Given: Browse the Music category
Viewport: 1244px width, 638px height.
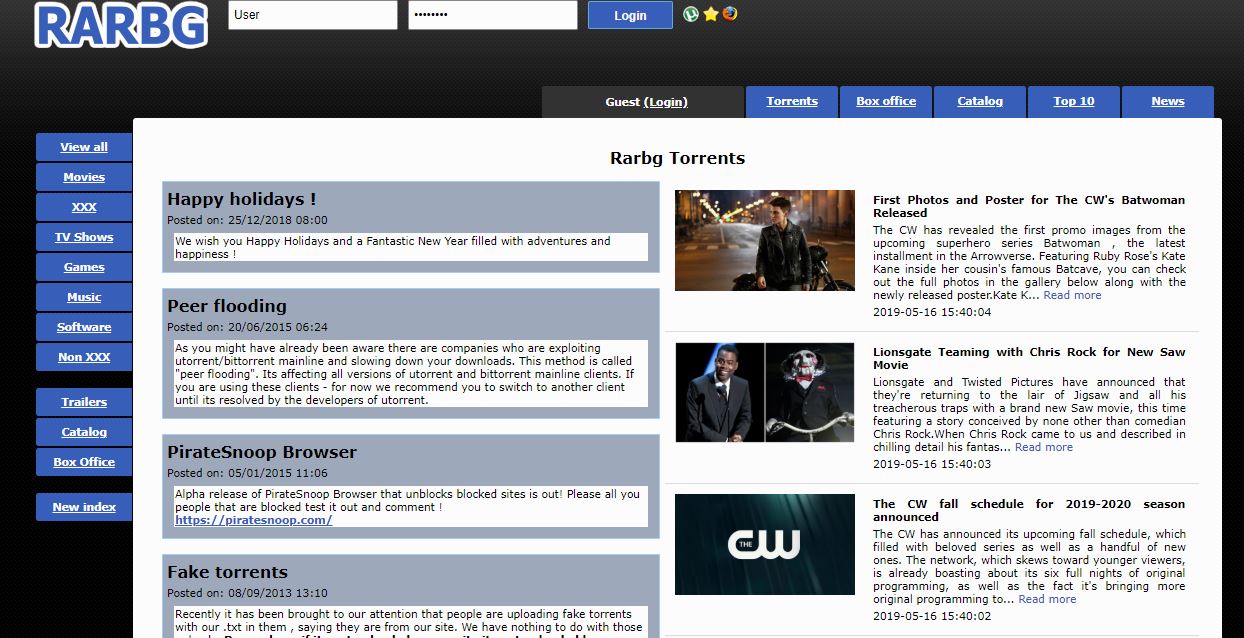Looking at the screenshot, I should click(x=84, y=297).
